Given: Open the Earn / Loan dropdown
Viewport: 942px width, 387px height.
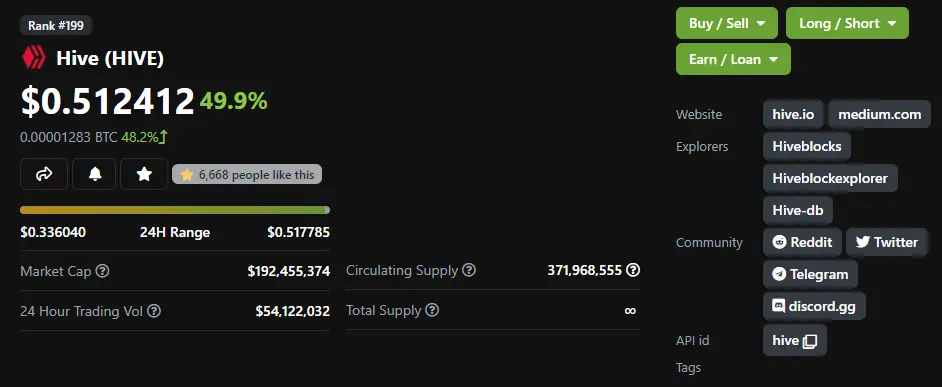Looking at the screenshot, I should click(x=733, y=59).
